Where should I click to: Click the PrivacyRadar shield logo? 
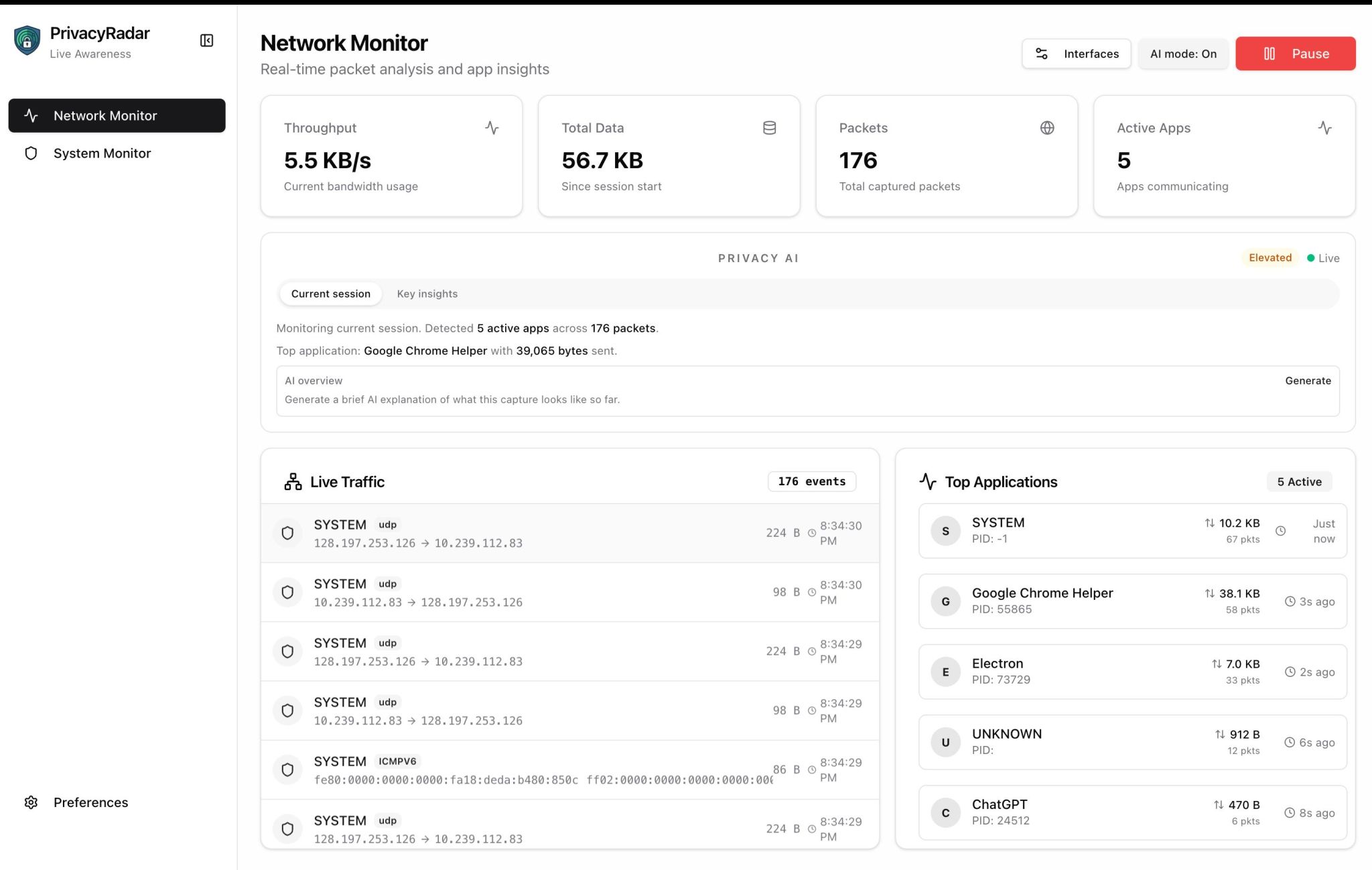point(27,41)
